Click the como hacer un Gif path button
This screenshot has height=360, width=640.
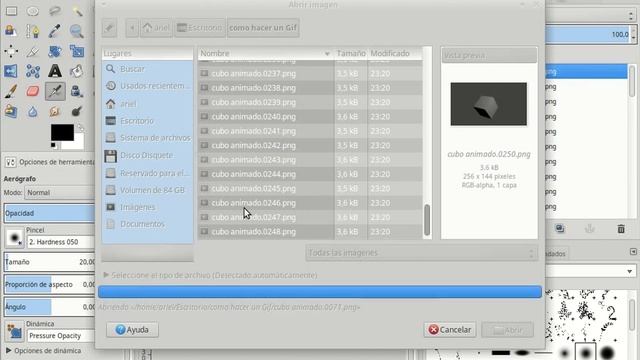pyautogui.click(x=263, y=28)
